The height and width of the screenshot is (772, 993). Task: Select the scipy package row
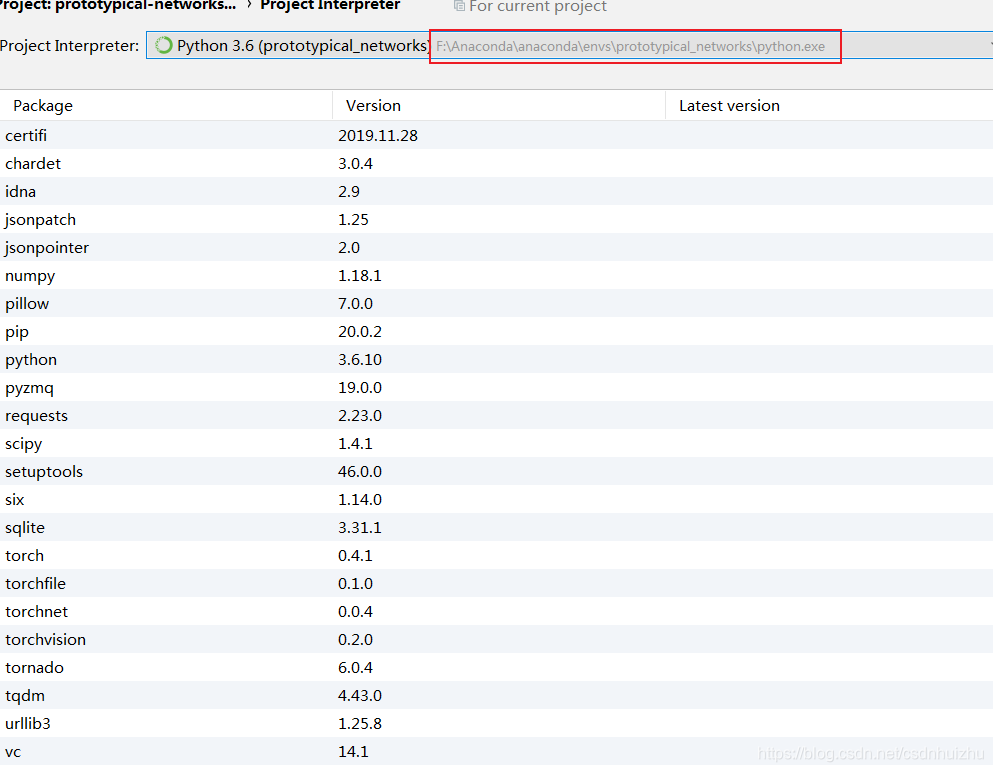tap(496, 443)
